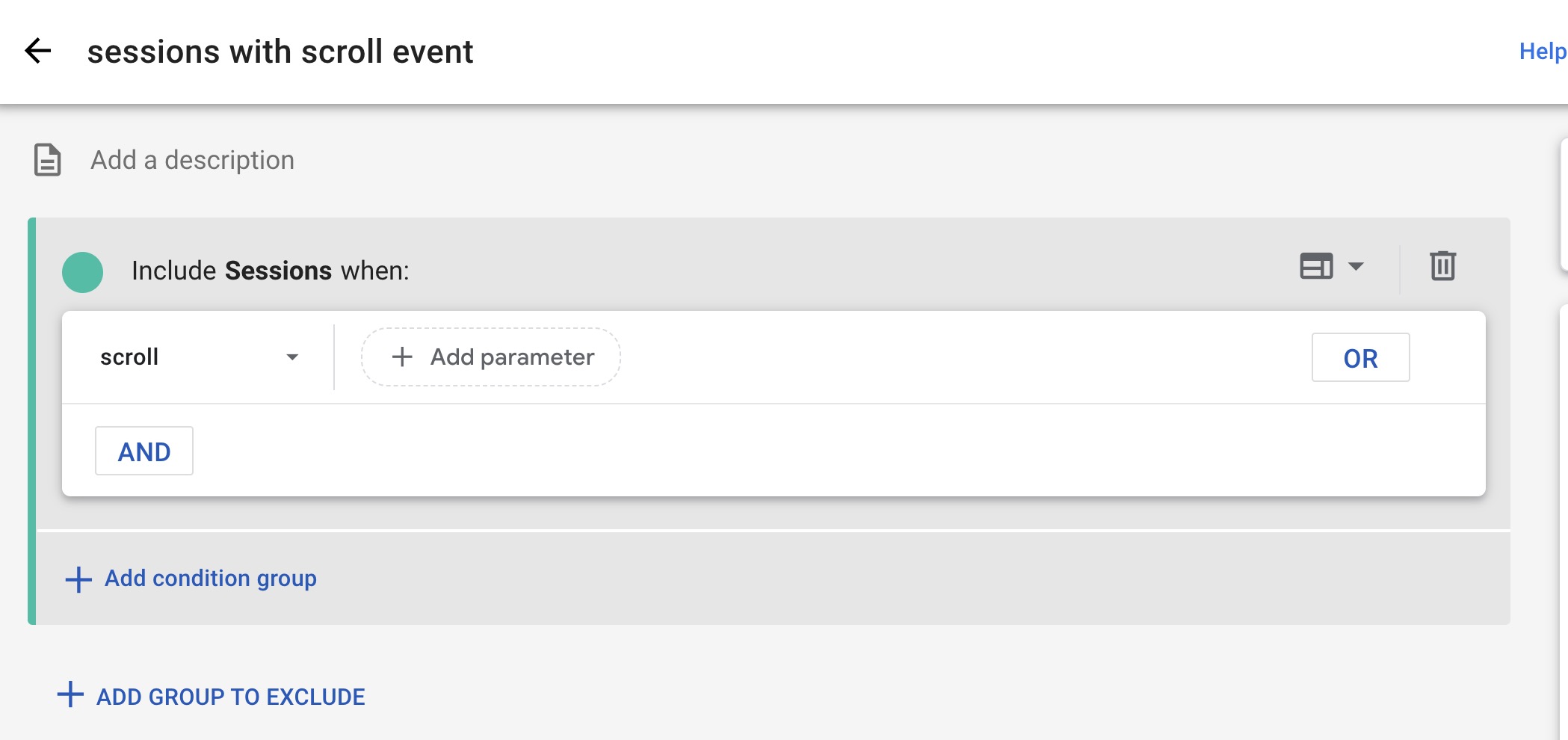
Task: Click the arrow next to scroll
Action: coord(292,357)
